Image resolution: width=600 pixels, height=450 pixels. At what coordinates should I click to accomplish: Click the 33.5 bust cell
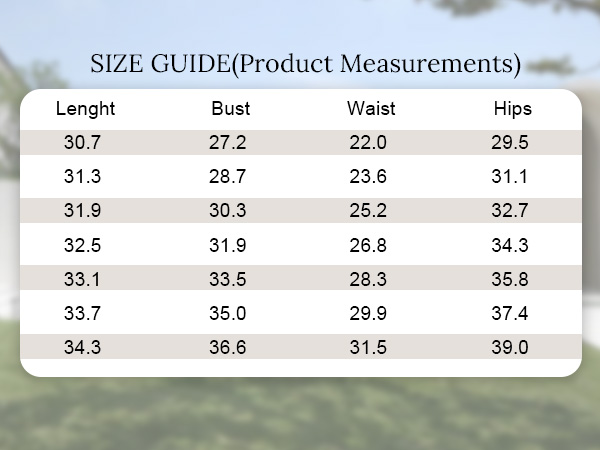click(x=227, y=279)
